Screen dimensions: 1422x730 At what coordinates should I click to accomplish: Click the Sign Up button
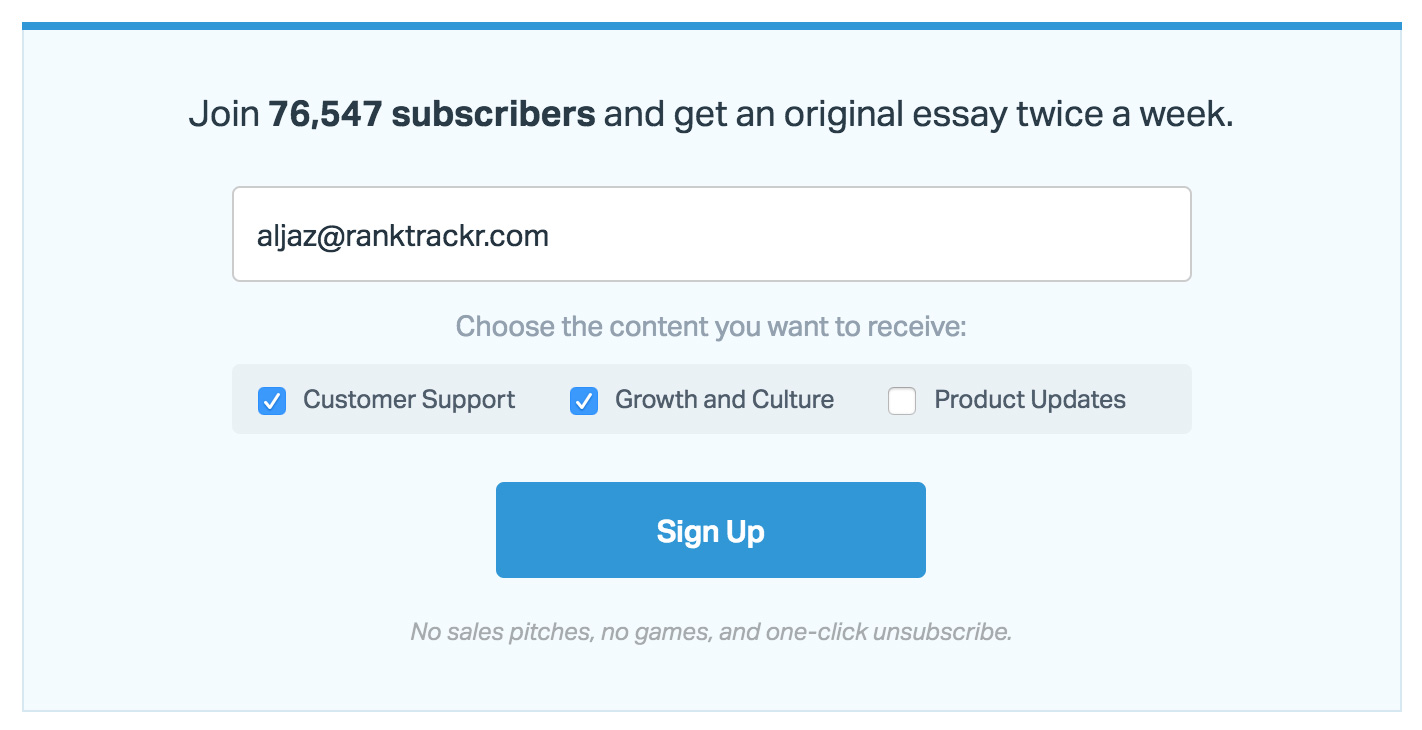711,530
